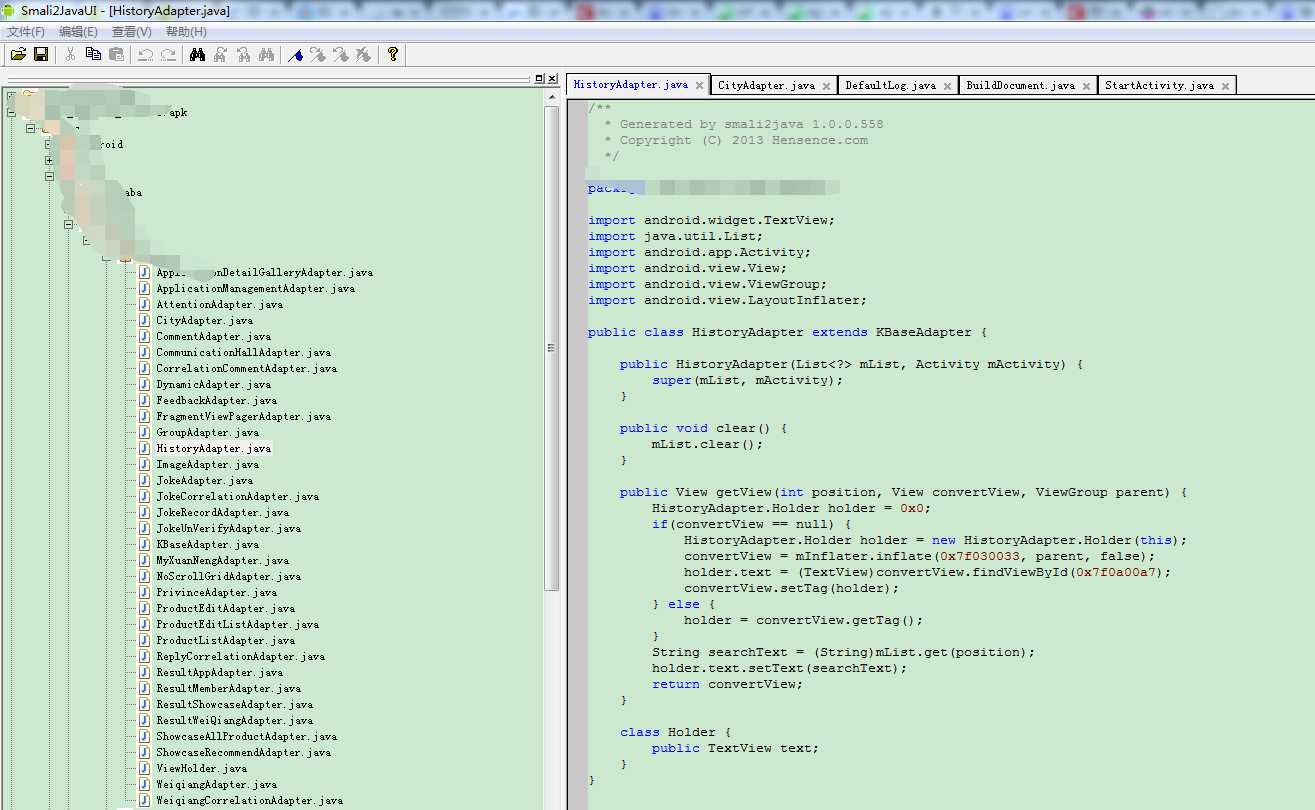Viewport: 1315px width, 810px height.
Task: Click the clear bookmarks crossed-flag icon
Action: [x=364, y=54]
